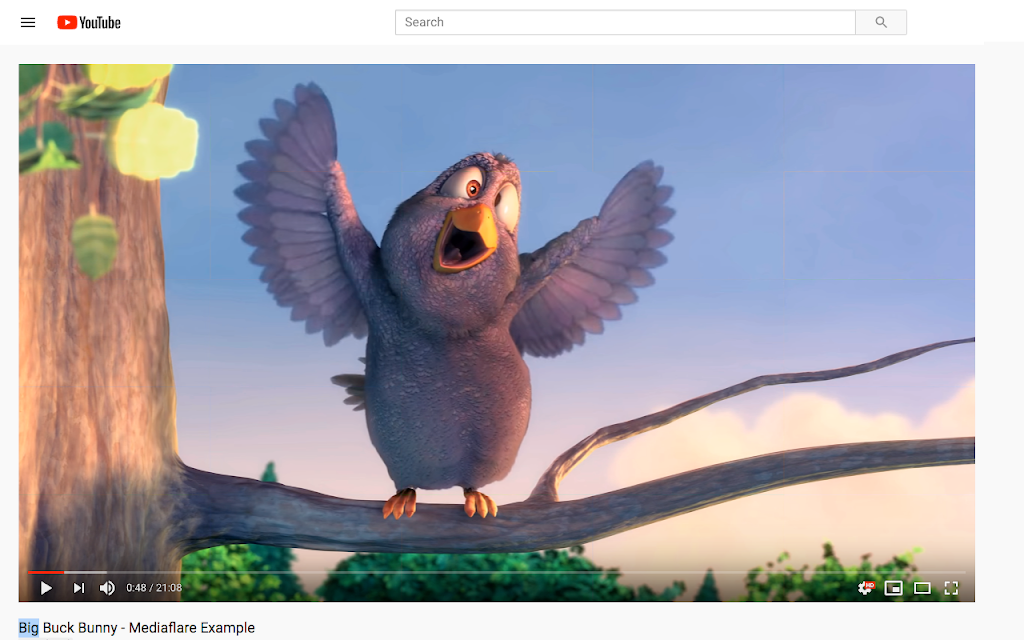Screen dimensions: 1024x640
Task: Focus the Search input field
Action: (625, 22)
